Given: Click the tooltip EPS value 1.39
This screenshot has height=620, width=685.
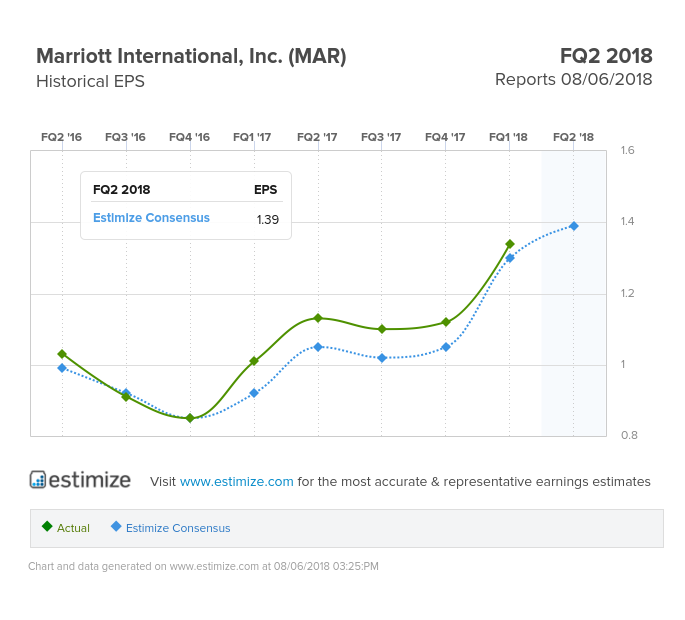Looking at the screenshot, I should 268,219.
